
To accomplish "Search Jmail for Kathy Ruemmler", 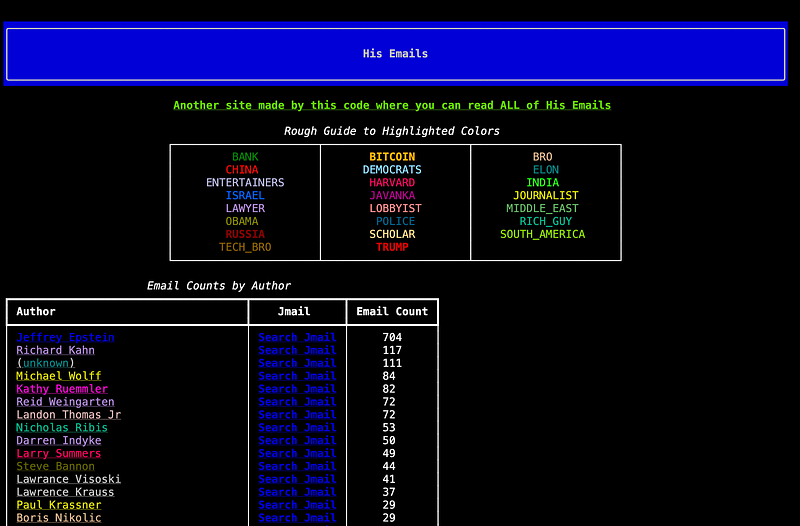I will pyautogui.click(x=297, y=389).
